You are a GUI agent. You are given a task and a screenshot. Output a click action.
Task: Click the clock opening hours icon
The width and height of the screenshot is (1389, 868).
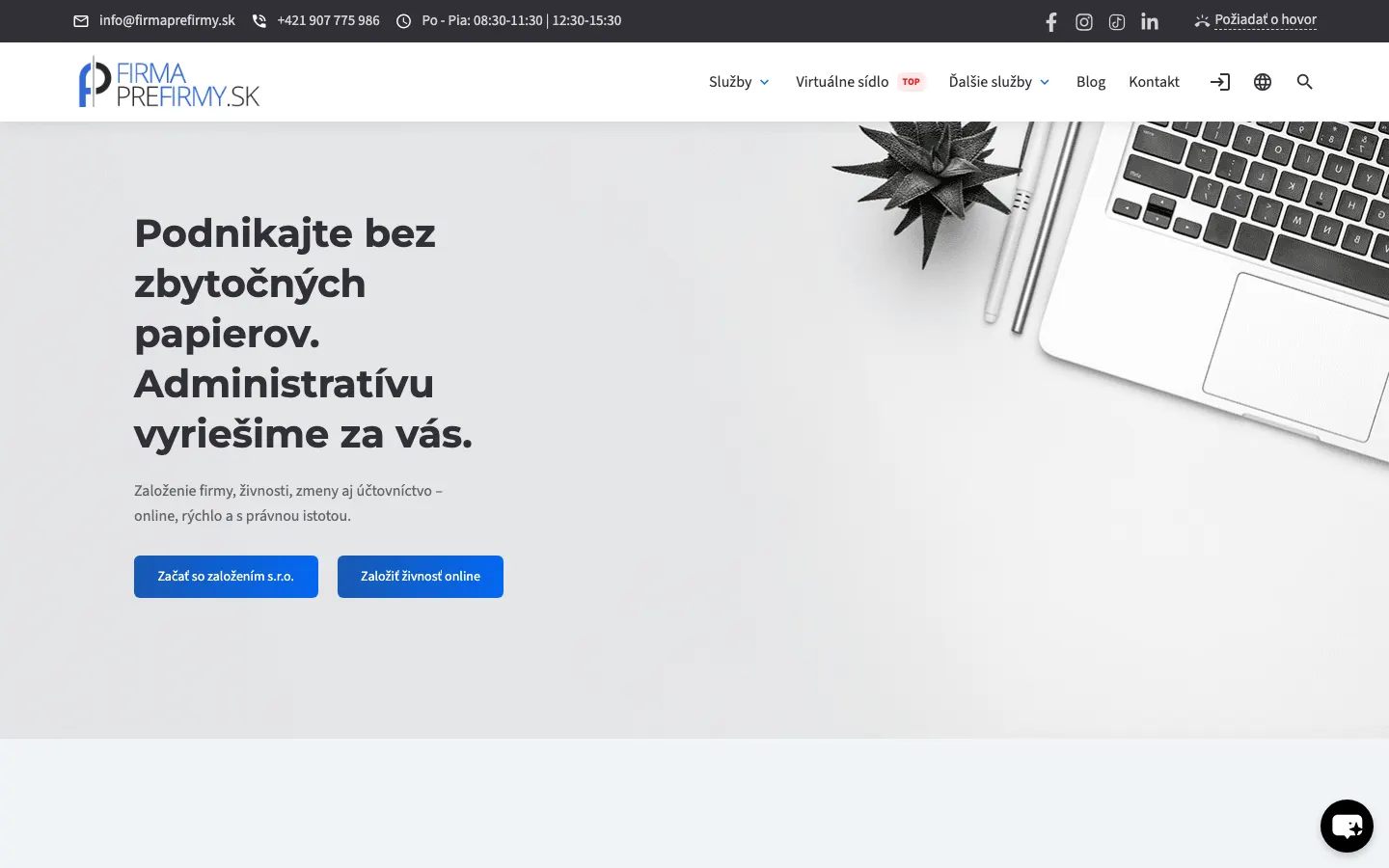click(x=404, y=21)
